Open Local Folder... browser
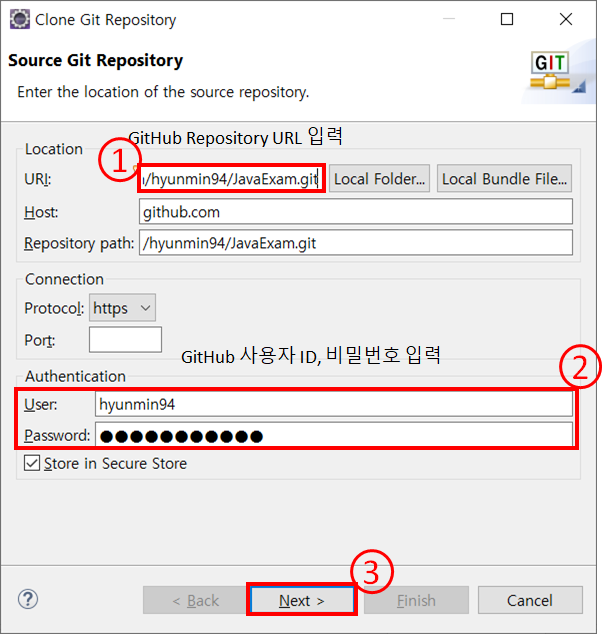Image resolution: width=602 pixels, height=634 pixels. [379, 178]
